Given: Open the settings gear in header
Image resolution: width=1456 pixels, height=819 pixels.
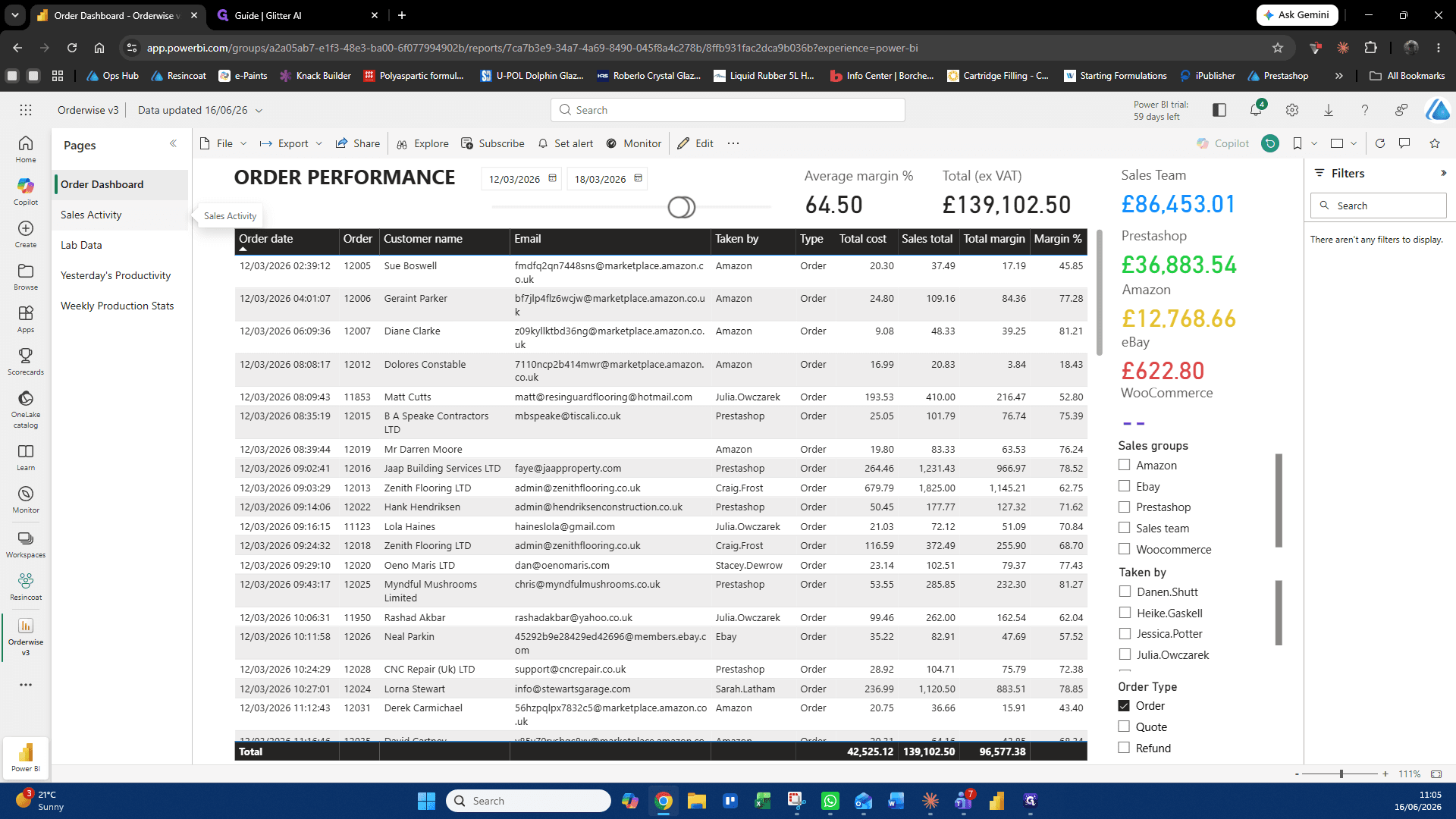Looking at the screenshot, I should pos(1292,110).
